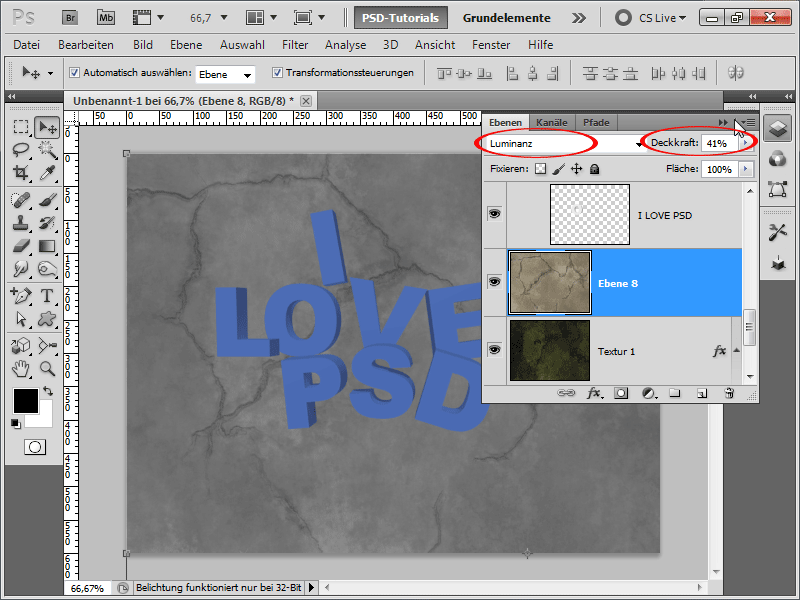The image size is (800, 600).
Task: Toggle lock position
Action: tap(577, 169)
